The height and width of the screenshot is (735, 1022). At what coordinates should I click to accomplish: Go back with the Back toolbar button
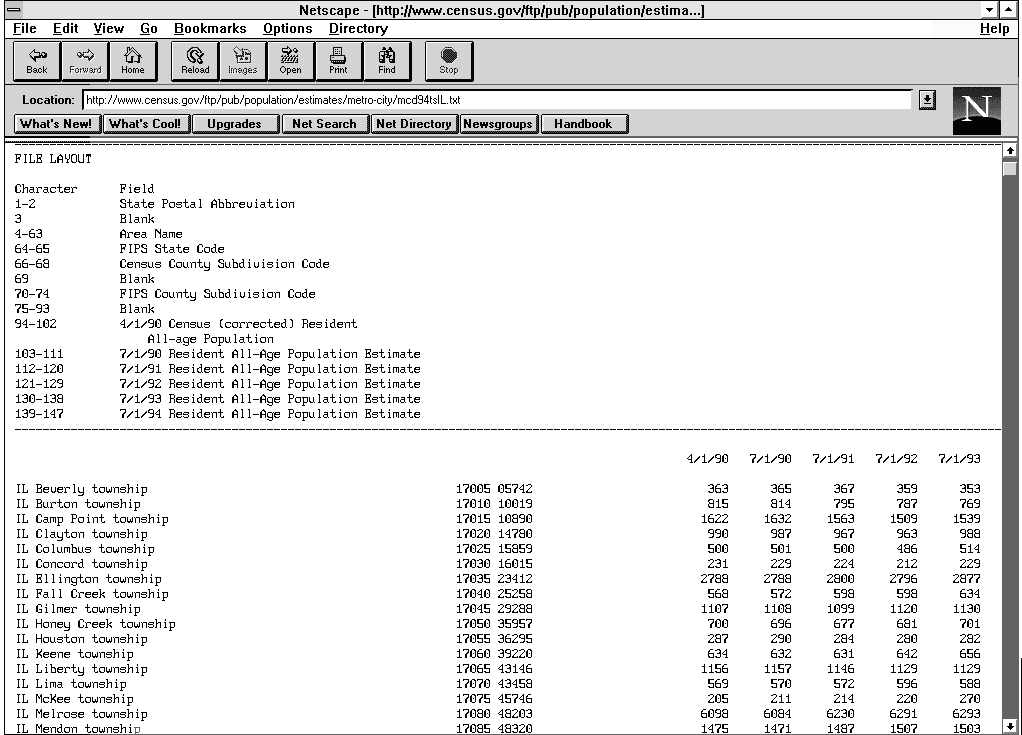click(x=37, y=61)
